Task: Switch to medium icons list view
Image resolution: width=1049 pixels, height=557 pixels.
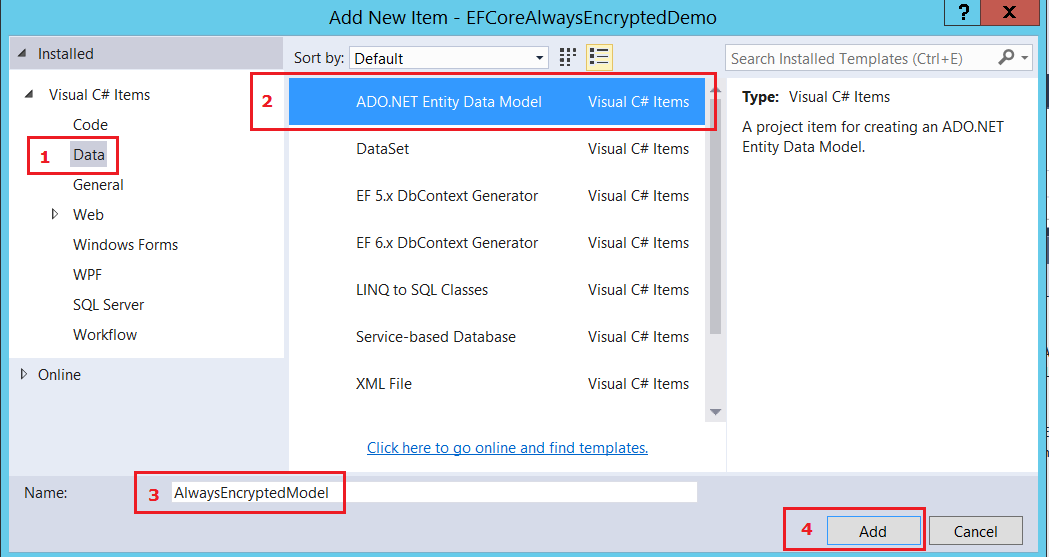Action: click(x=599, y=58)
